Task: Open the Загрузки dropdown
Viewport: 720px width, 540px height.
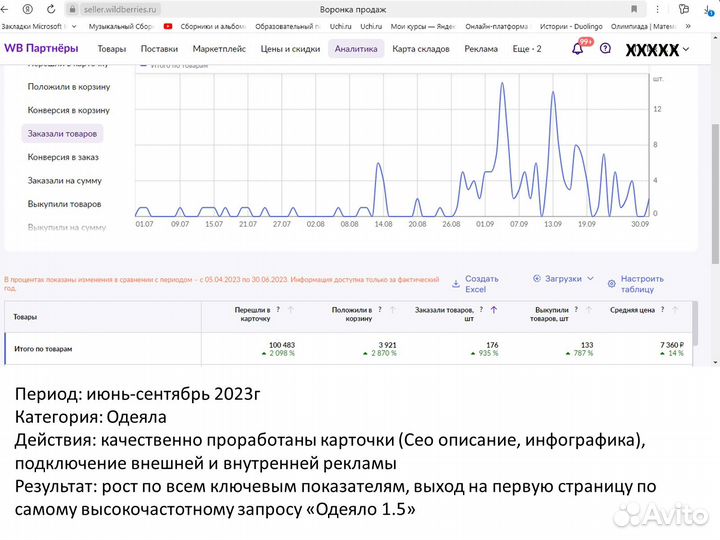Action: [563, 279]
